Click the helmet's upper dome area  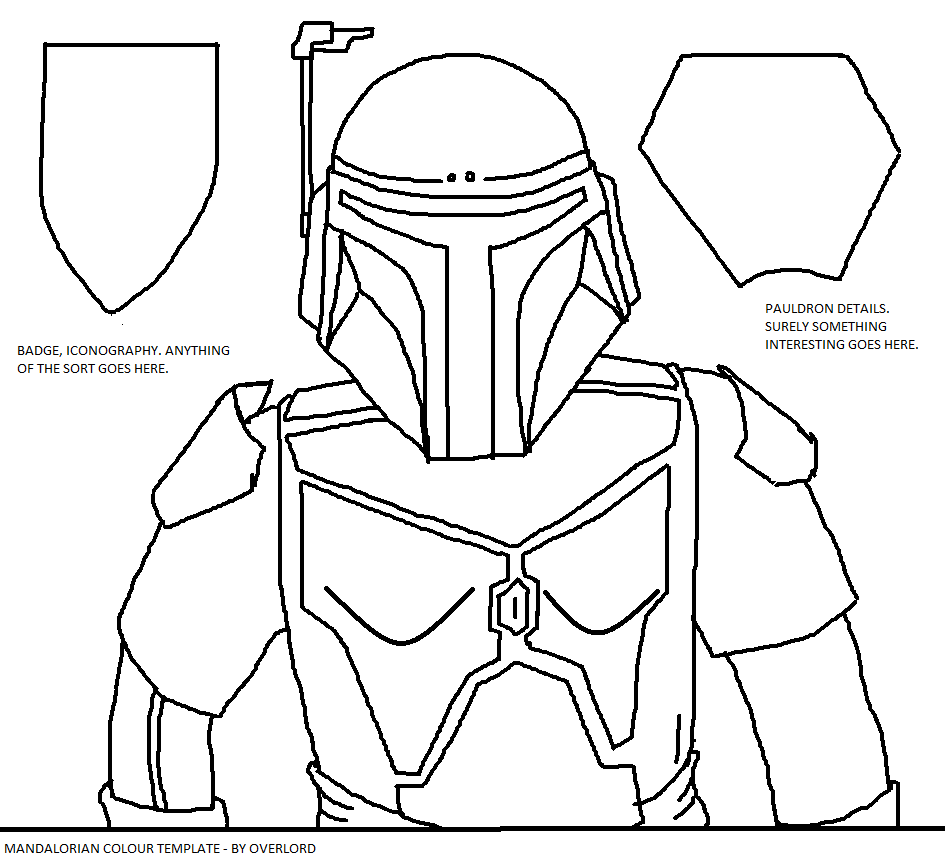pos(460,110)
